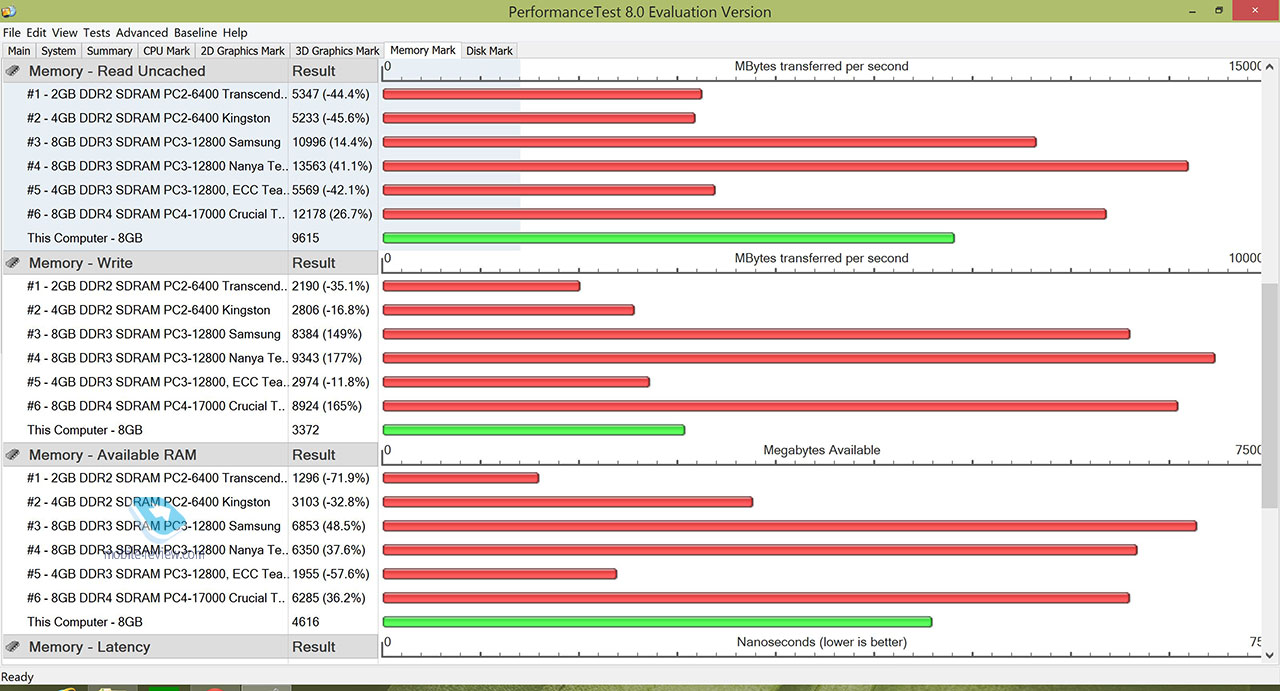Select result value 5233 (-45.6%)
The height and width of the screenshot is (691, 1280).
331,118
